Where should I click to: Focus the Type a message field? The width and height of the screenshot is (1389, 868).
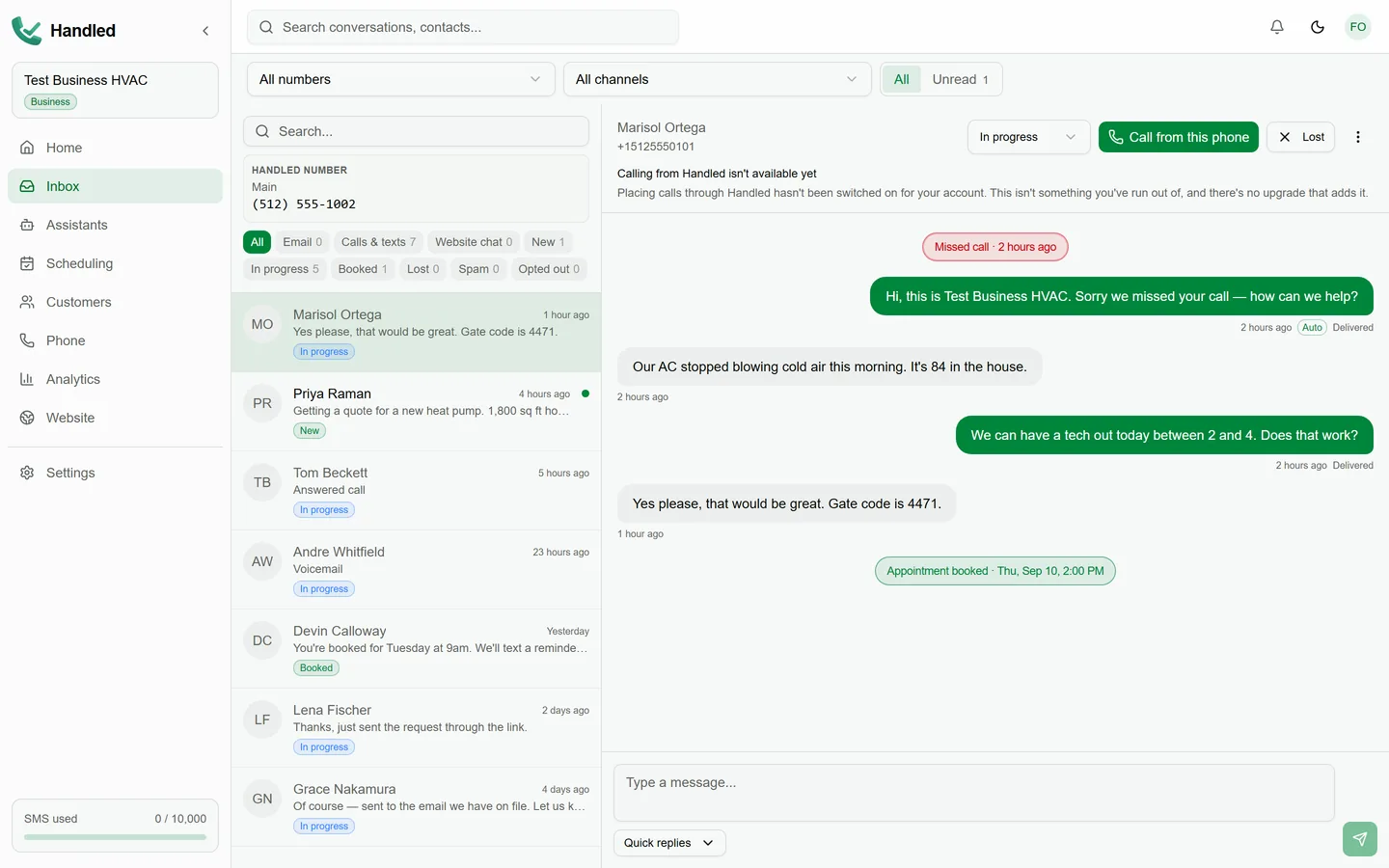click(974, 793)
